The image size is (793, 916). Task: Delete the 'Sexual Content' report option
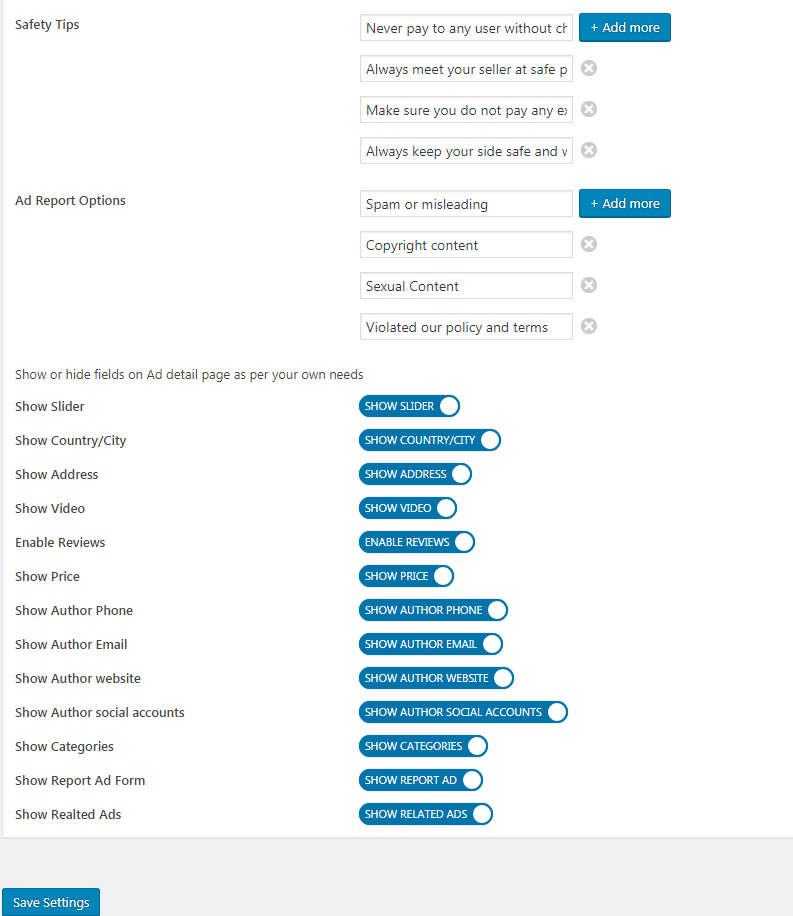click(x=589, y=285)
